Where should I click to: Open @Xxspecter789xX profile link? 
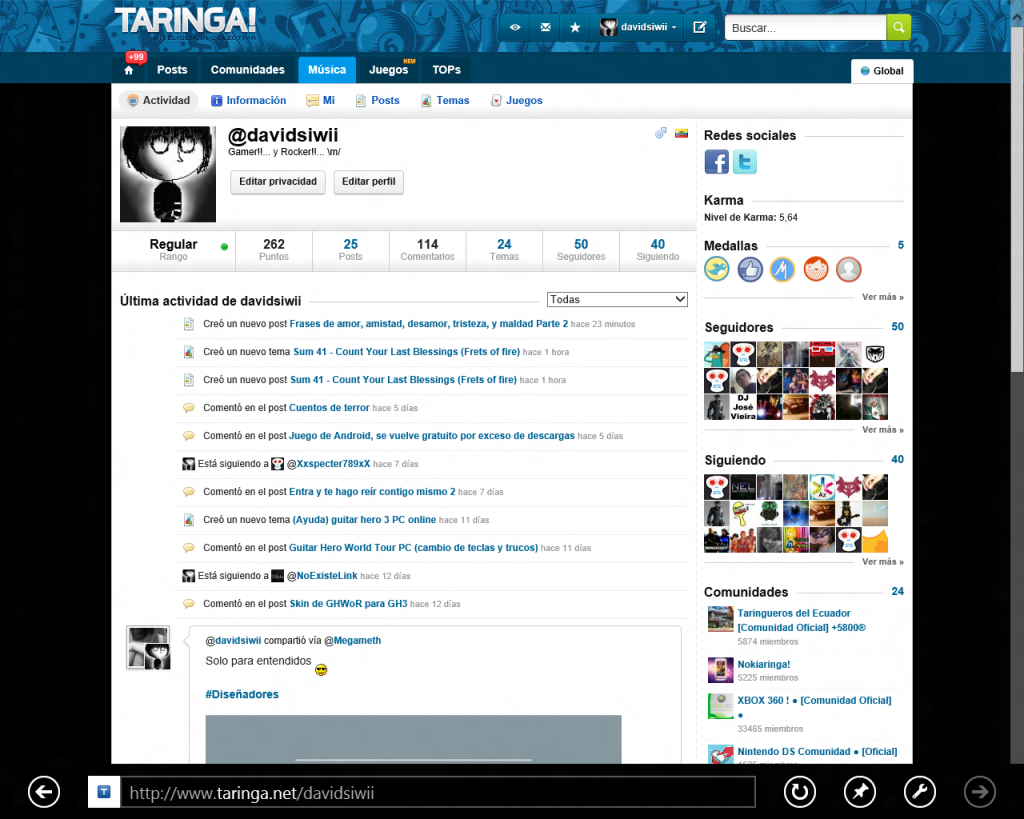coord(328,464)
